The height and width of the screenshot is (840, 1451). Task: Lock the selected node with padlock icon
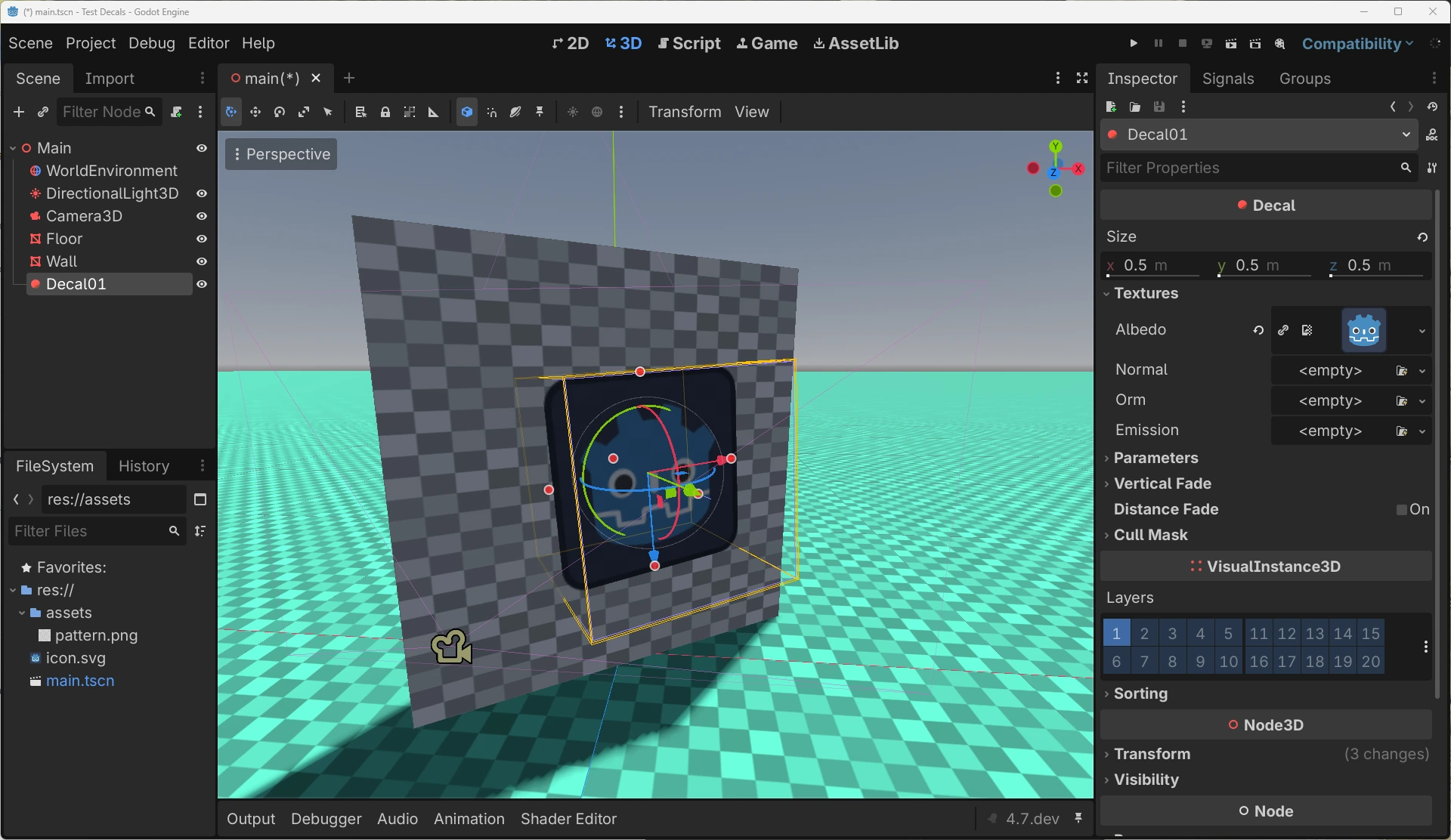coord(385,112)
